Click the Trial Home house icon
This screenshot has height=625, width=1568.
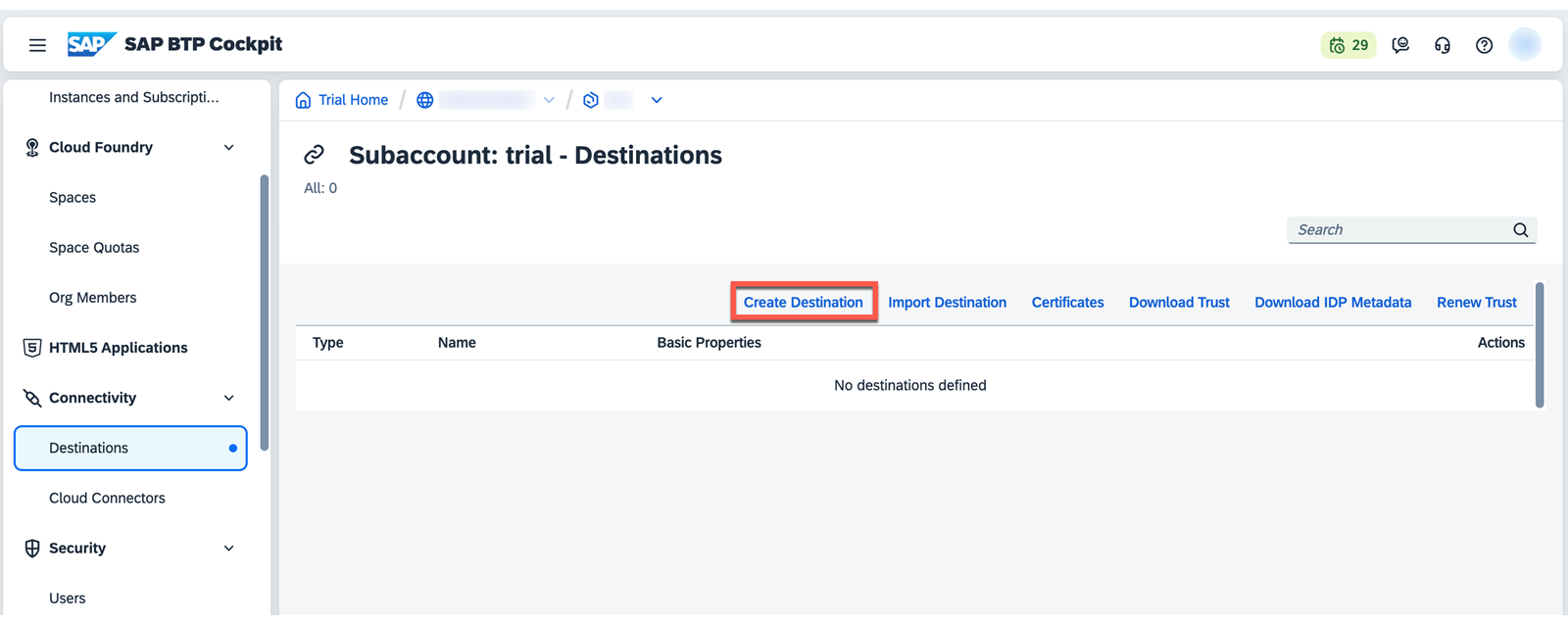303,100
